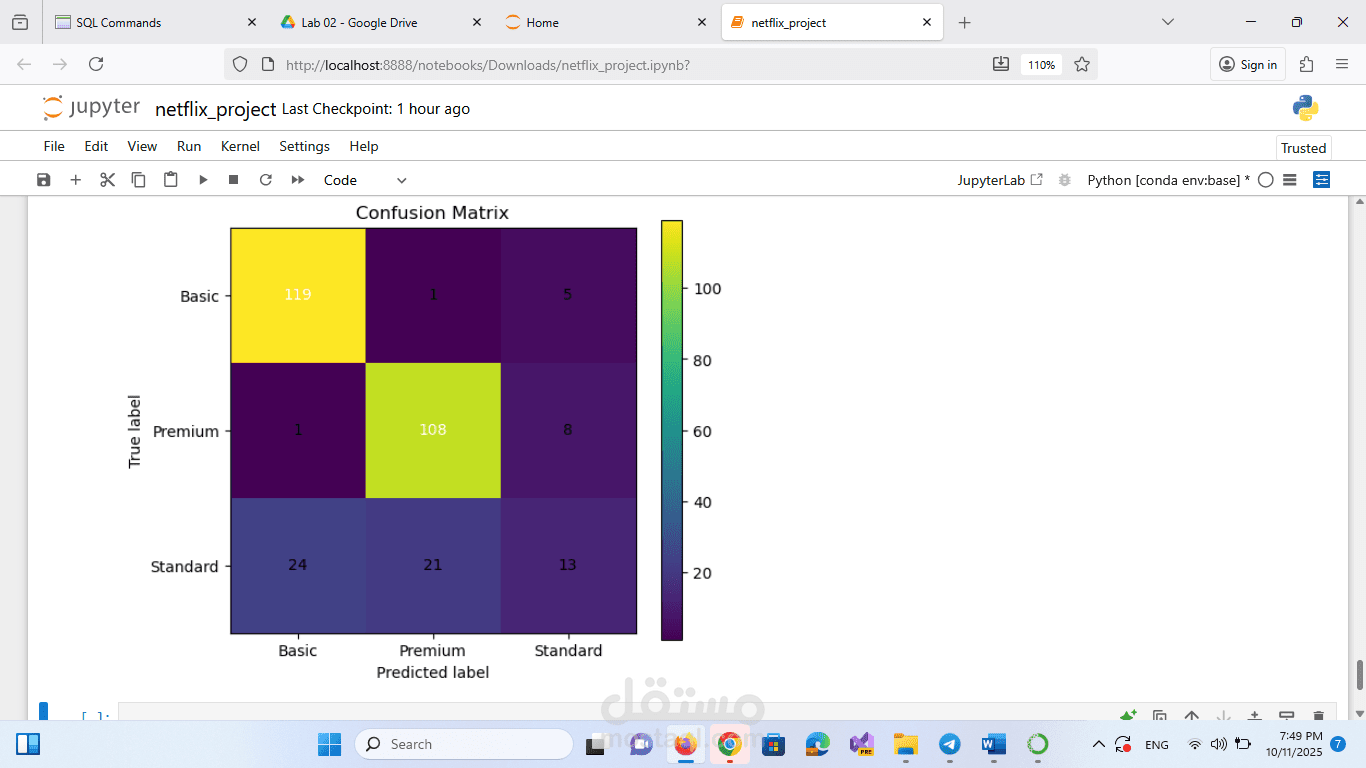Open the File menu

click(54, 146)
